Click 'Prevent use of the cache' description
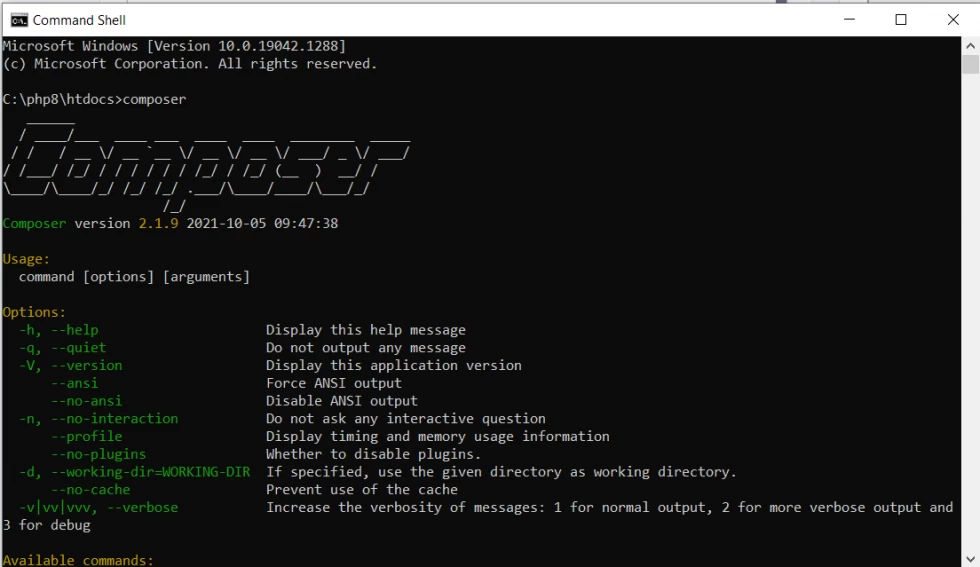Image resolution: width=980 pixels, height=567 pixels. pyautogui.click(x=362, y=489)
